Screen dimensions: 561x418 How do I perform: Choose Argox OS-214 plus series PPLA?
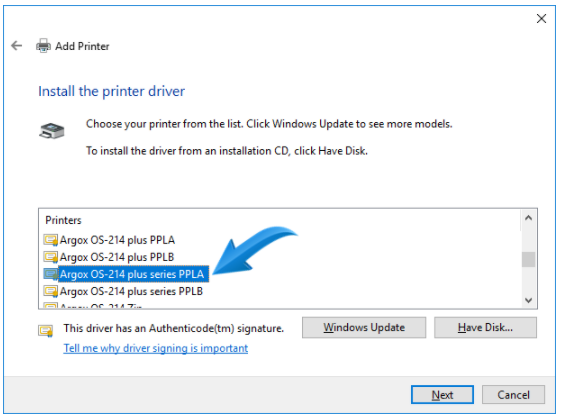[132, 274]
